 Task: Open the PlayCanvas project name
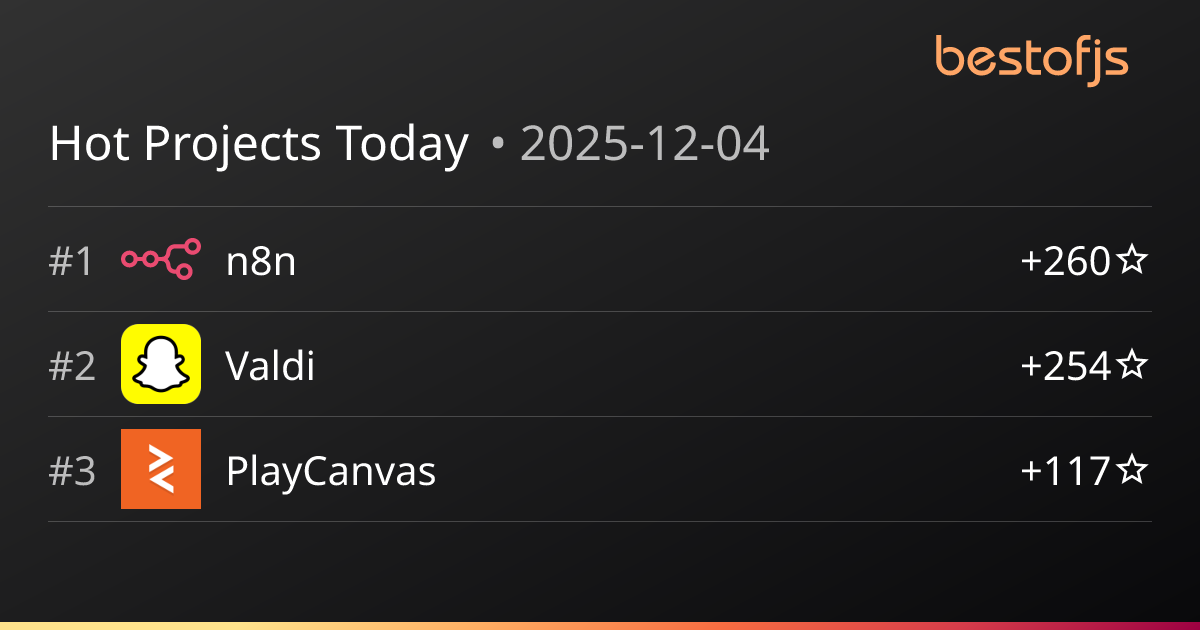tap(331, 471)
